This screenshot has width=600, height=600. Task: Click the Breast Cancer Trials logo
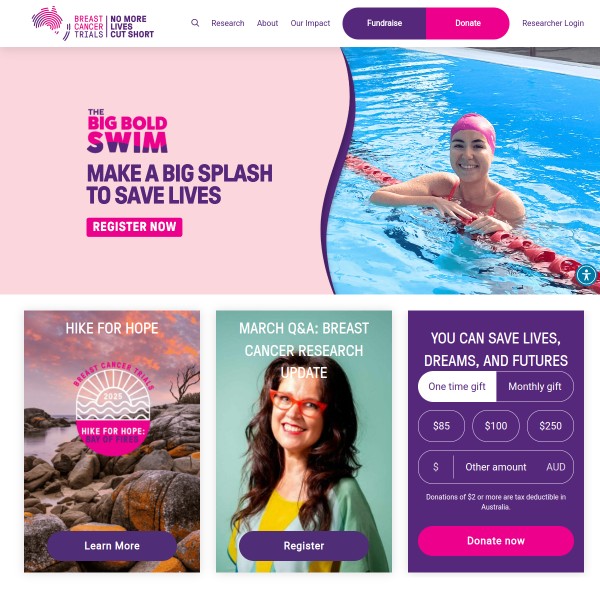(x=93, y=23)
